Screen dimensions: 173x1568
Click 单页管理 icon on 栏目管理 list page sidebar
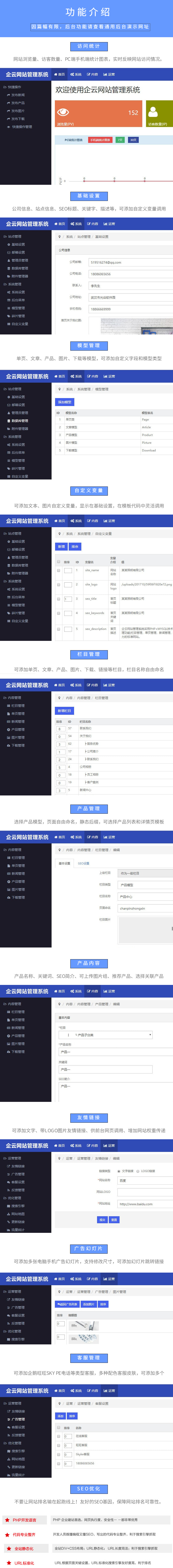pos(8,713)
